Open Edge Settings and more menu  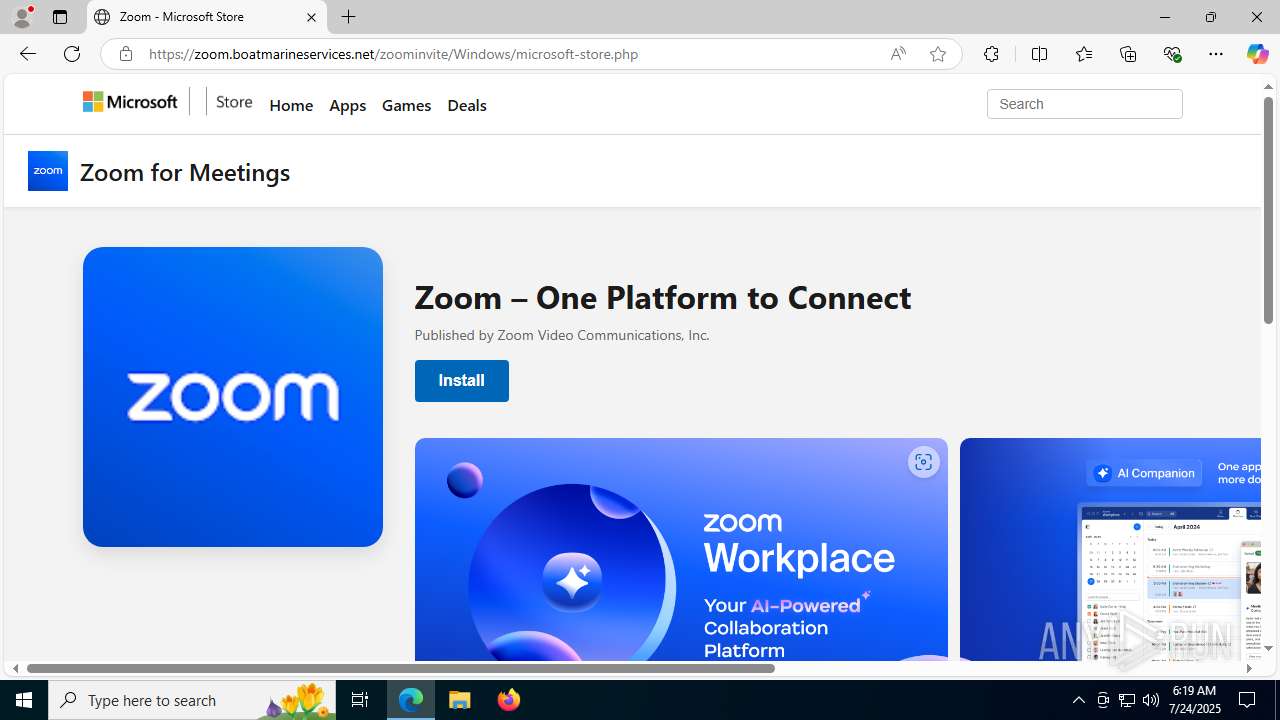(1216, 54)
